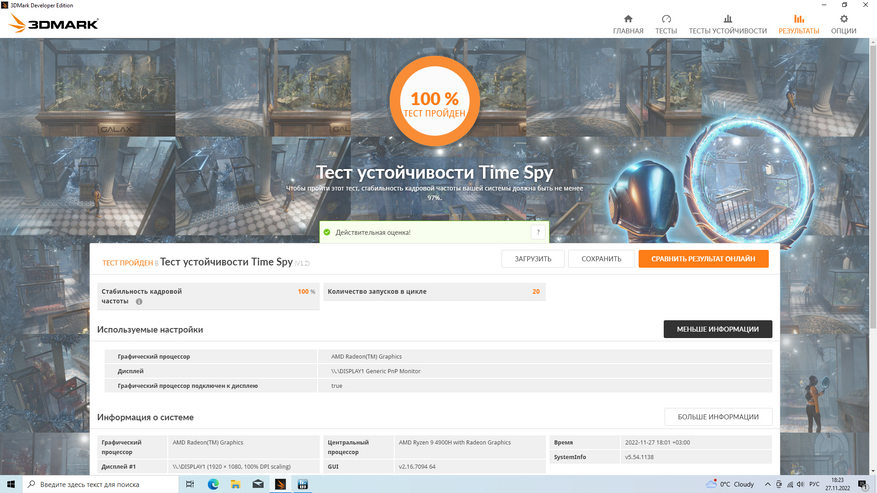877x493 pixels.
Task: Click the 3DMark taskbar icon
Action: (x=280, y=484)
